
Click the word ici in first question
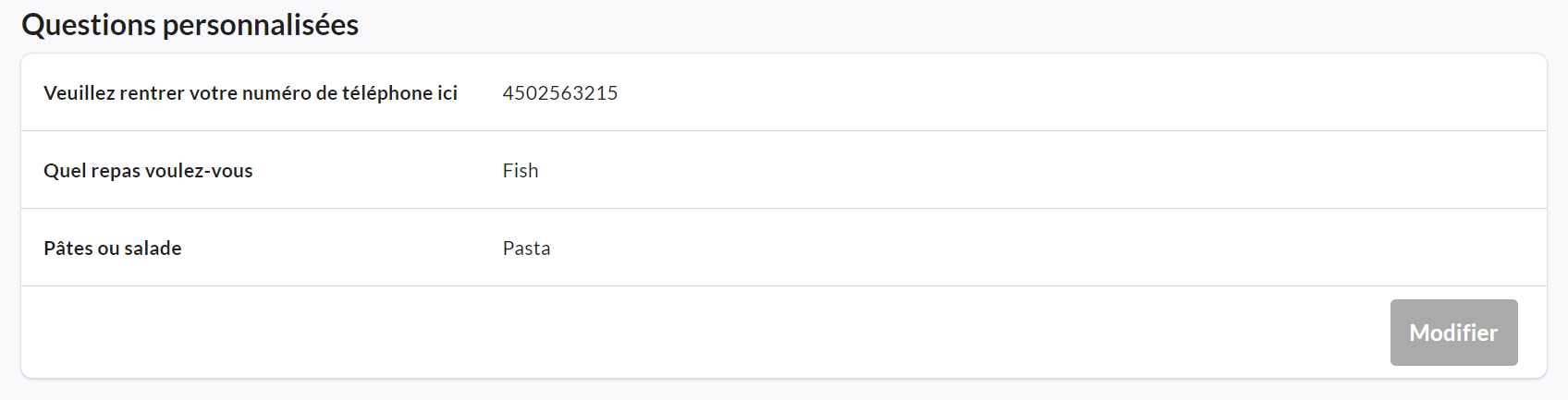[447, 93]
